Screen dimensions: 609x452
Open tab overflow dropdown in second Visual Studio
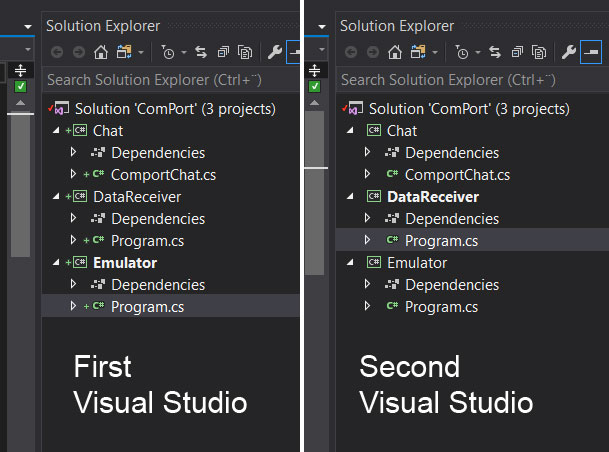pyautogui.click(x=322, y=27)
